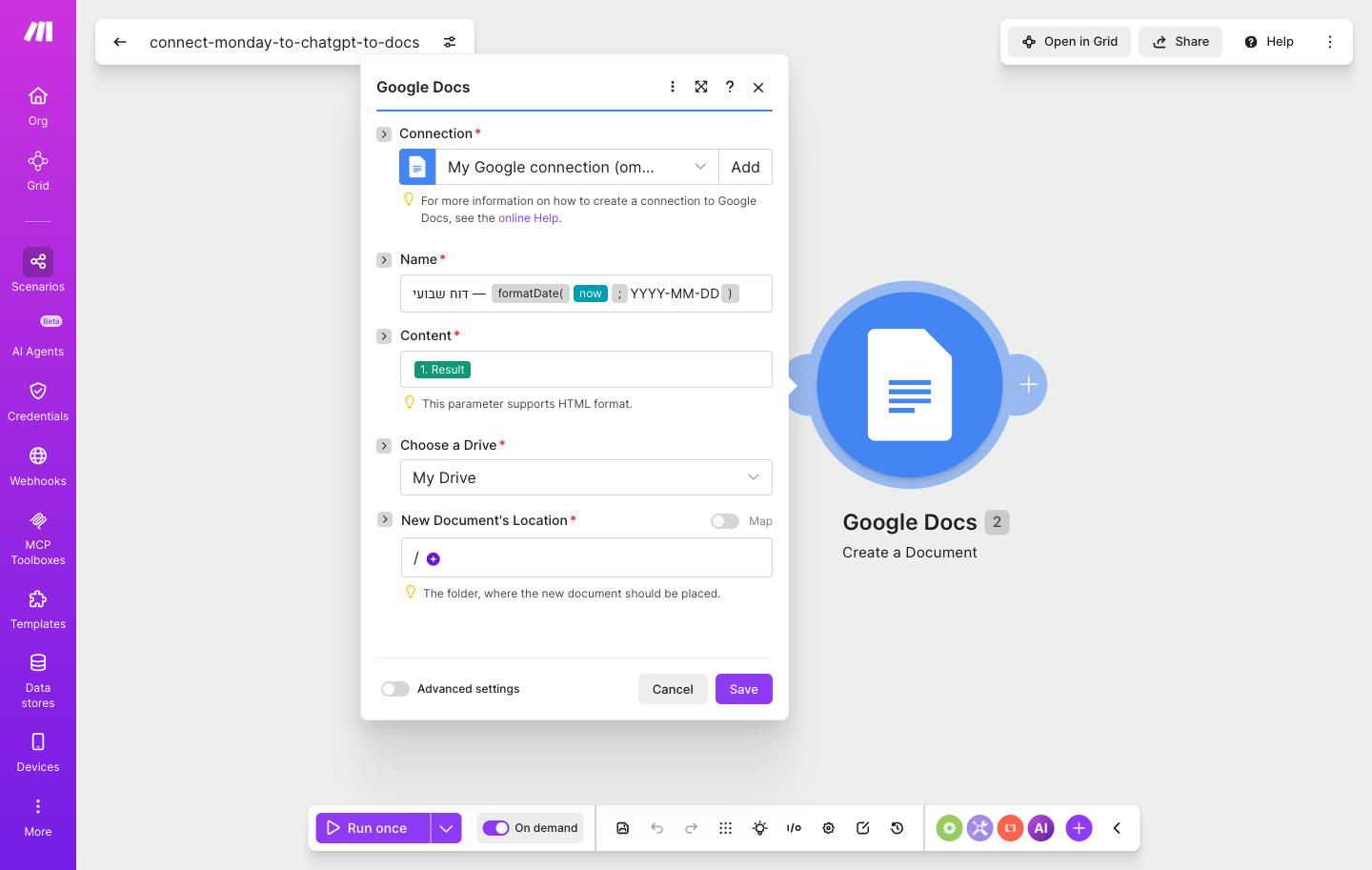Add another module with the plus next to Google Docs
This screenshot has height=870, width=1372.
click(x=1028, y=385)
